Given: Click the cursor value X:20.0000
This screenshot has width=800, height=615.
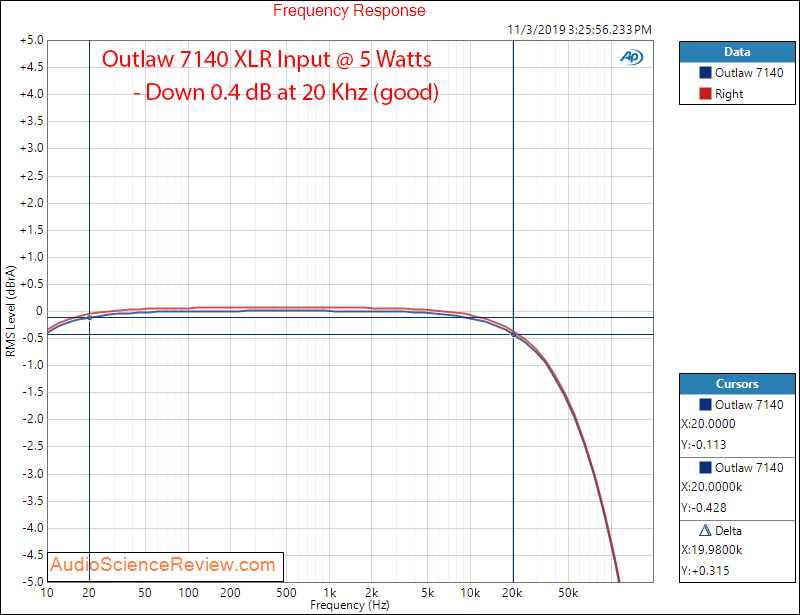Looking at the screenshot, I should (x=708, y=424).
